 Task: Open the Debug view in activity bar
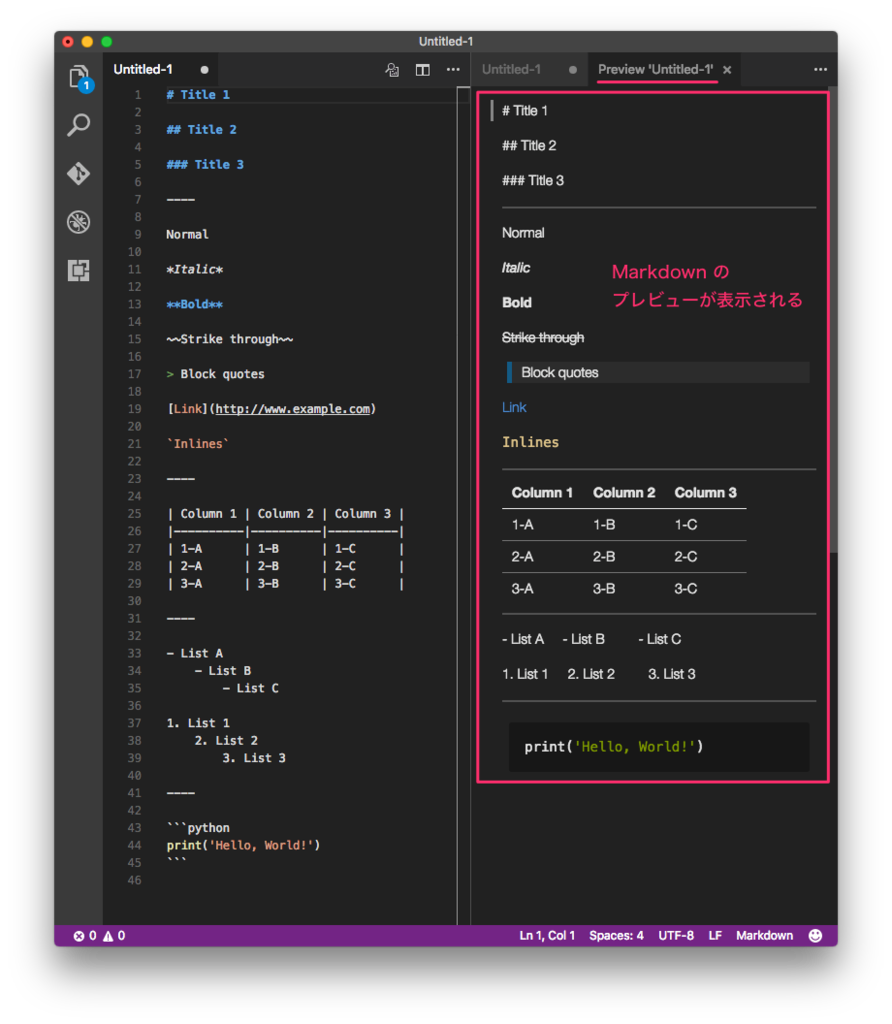click(79, 222)
